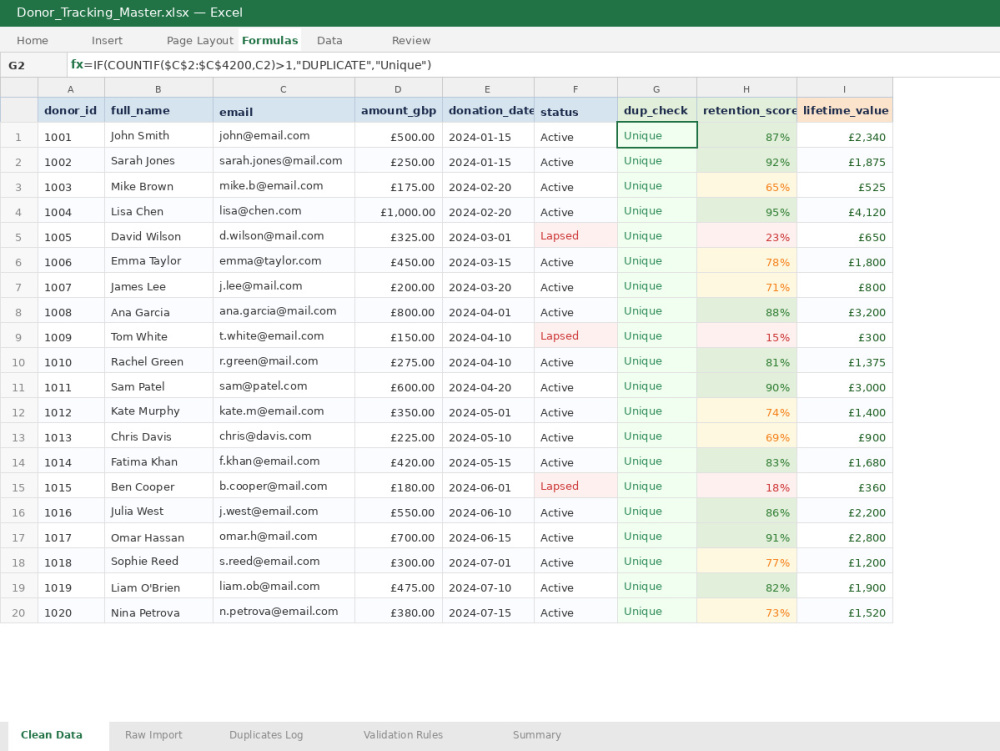
Task: Select column C header
Action: 283,89
